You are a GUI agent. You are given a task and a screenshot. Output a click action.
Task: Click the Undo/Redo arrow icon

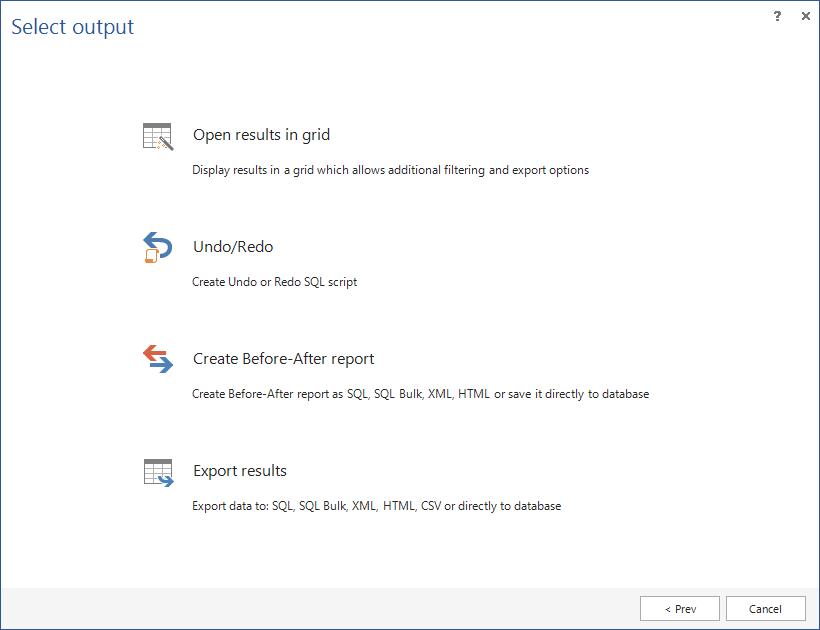tap(157, 247)
